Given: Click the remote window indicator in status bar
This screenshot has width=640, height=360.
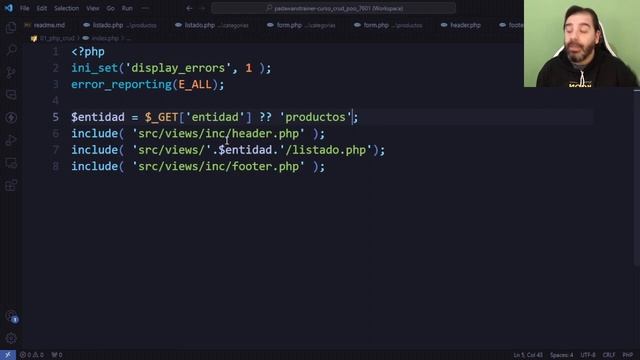Looking at the screenshot, I should pyautogui.click(x=8, y=355).
